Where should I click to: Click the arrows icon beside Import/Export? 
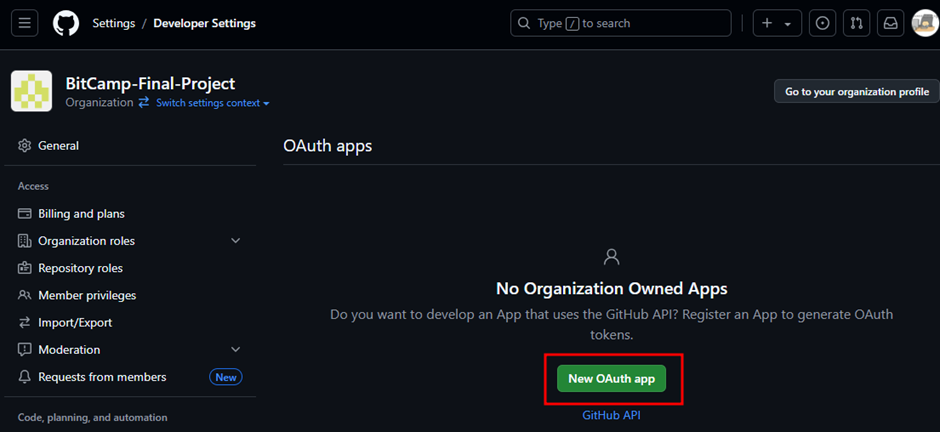(25, 322)
